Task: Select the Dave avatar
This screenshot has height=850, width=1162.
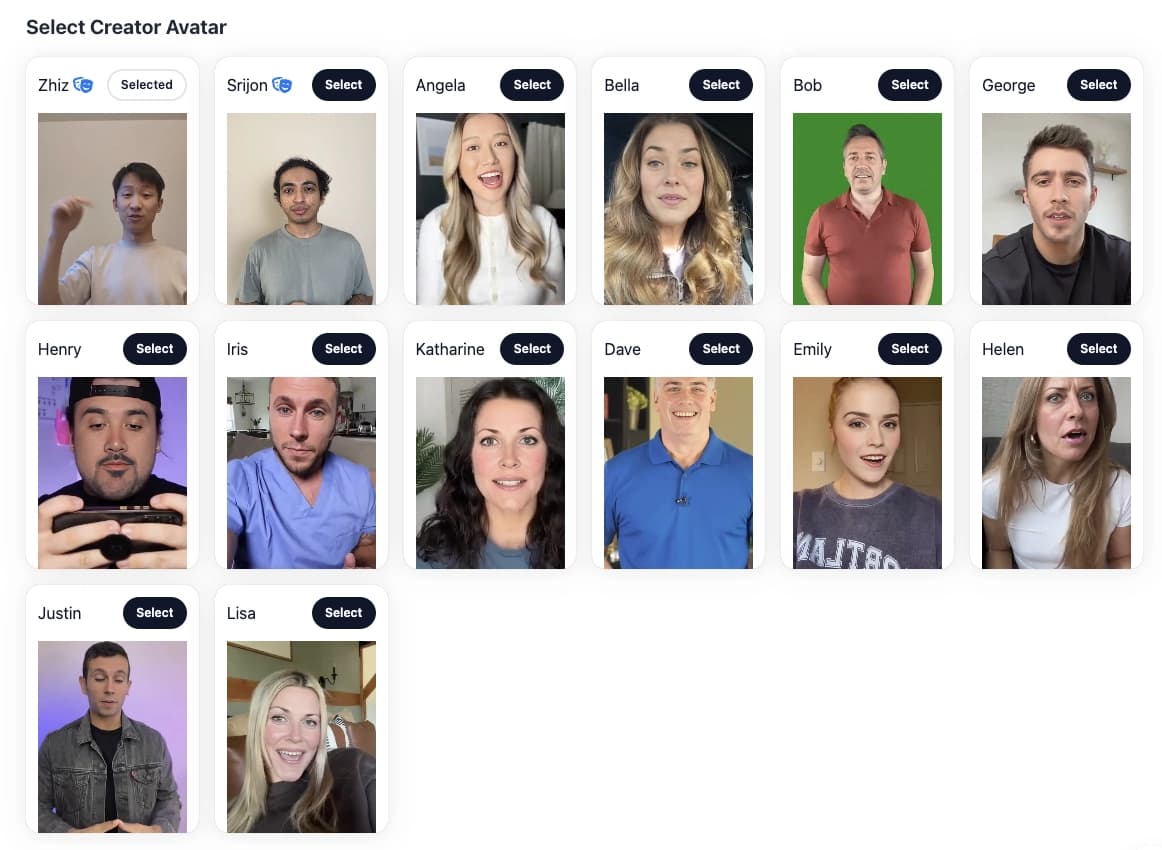Action: pyautogui.click(x=721, y=348)
